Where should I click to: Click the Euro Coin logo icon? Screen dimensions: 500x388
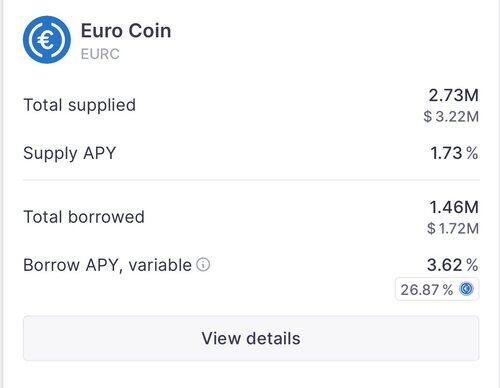pos(47,40)
